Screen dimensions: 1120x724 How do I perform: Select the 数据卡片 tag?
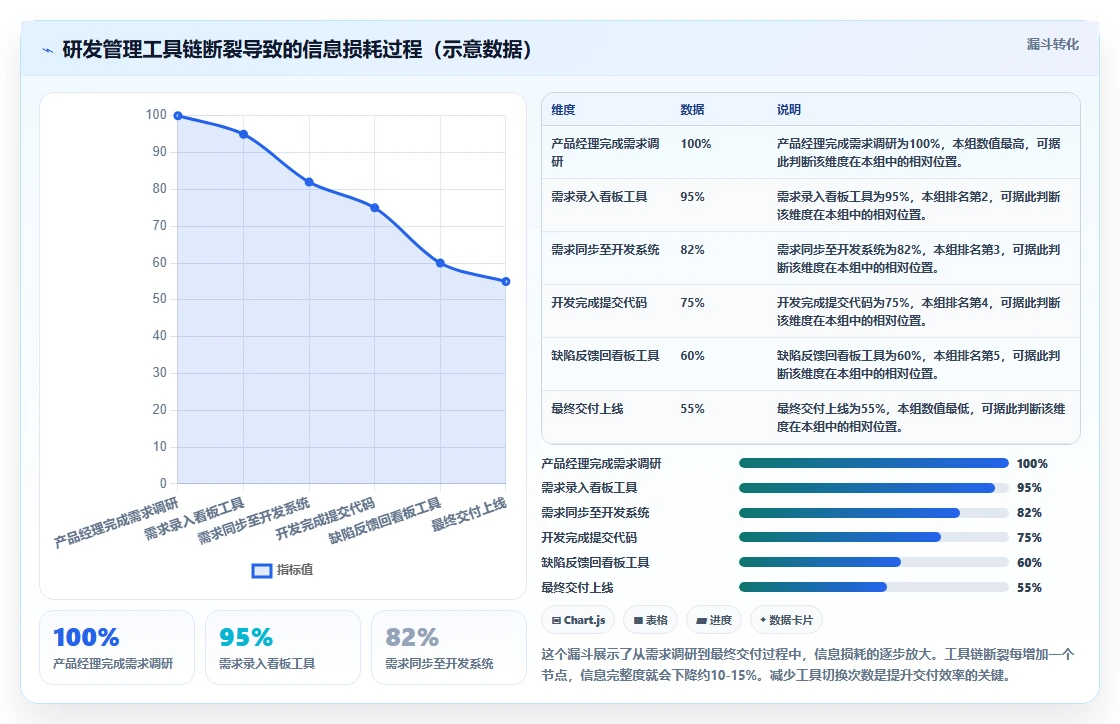coord(786,620)
